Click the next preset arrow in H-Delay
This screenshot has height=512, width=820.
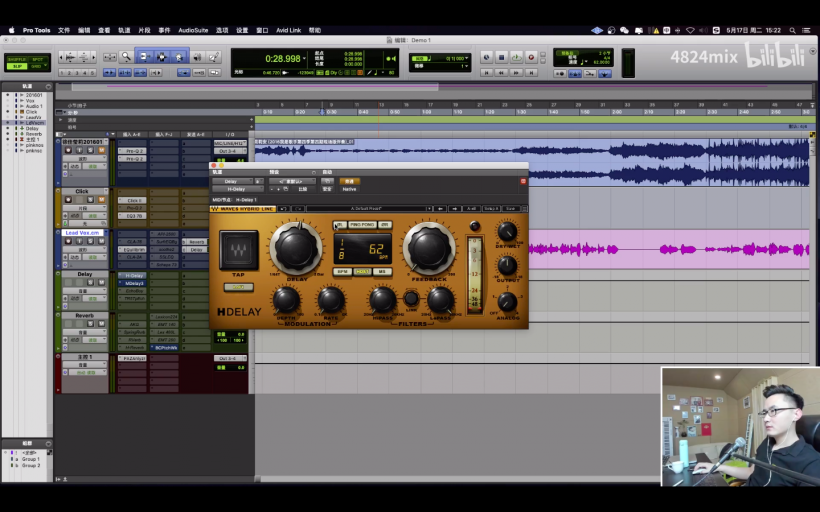point(454,209)
